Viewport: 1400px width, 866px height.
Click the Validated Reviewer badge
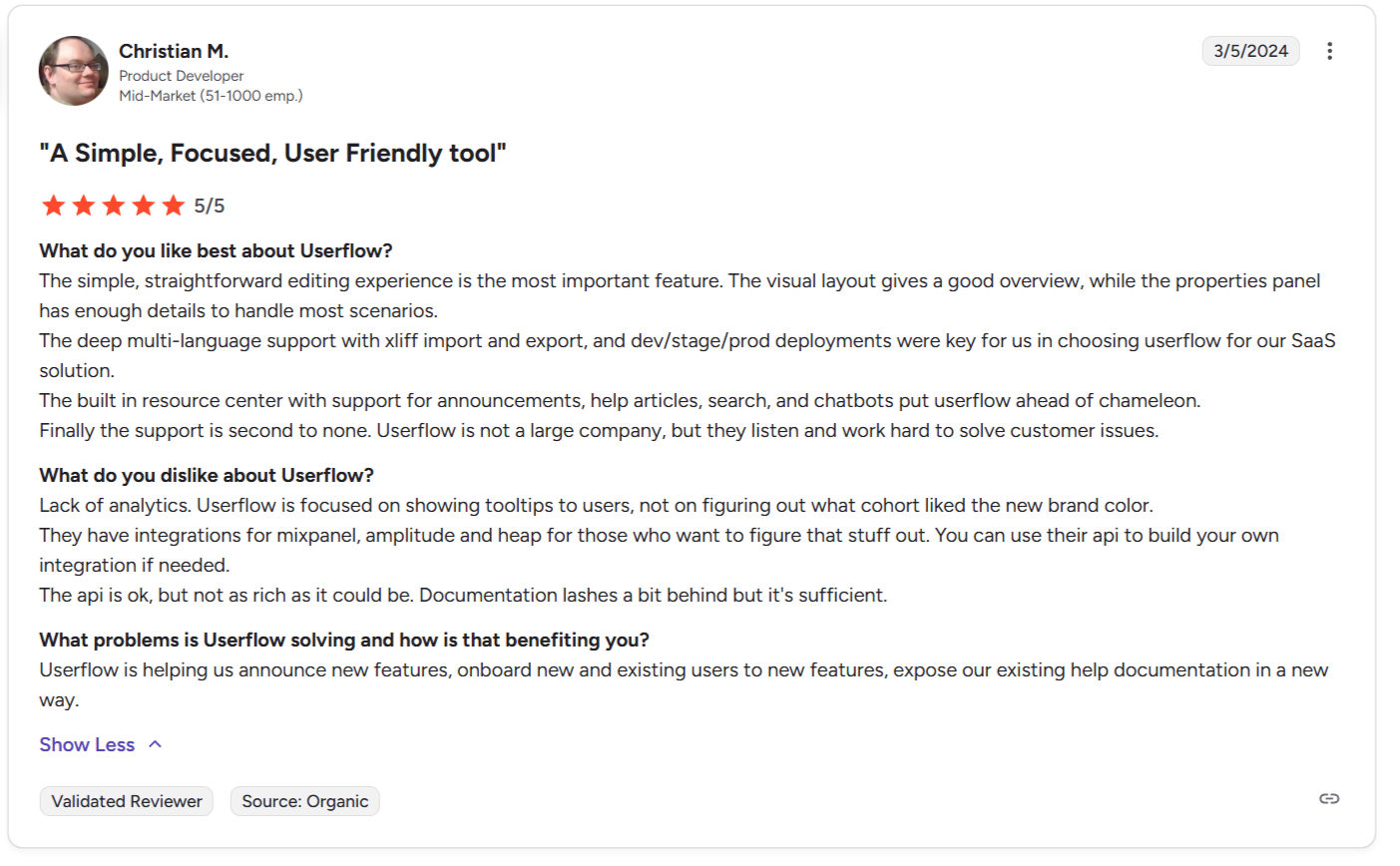click(x=127, y=801)
